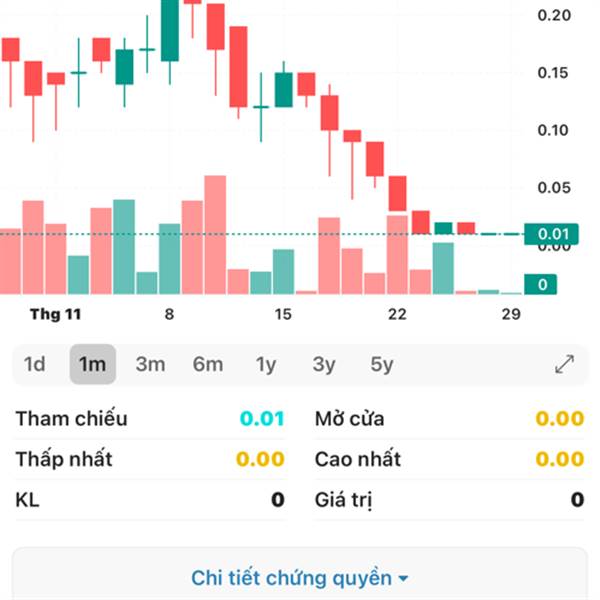Tap the 22 date marker on axis
The height and width of the screenshot is (600, 600).
(397, 314)
